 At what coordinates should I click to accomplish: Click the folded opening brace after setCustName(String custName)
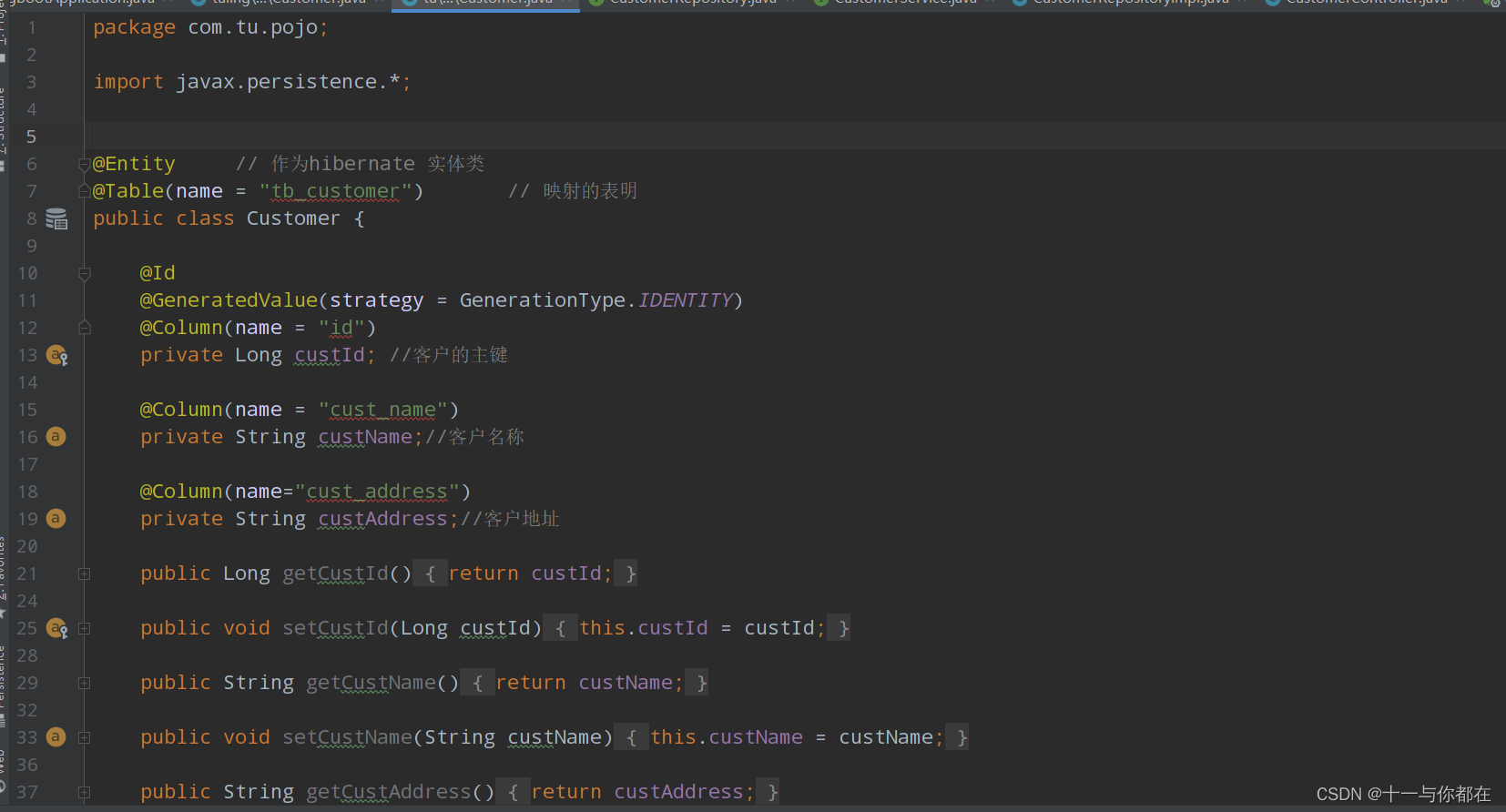[x=631, y=737]
